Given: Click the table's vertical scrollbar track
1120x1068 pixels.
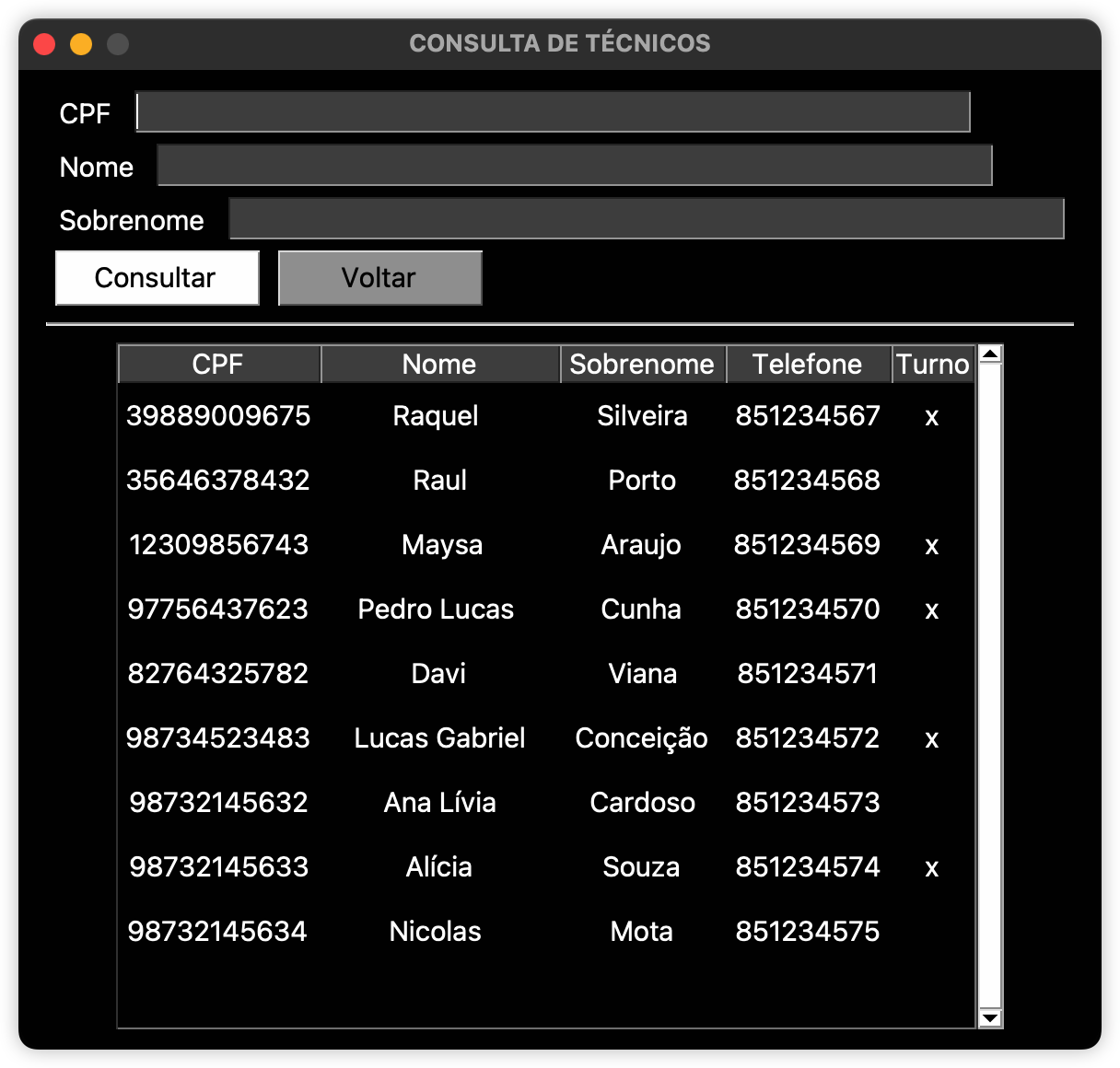Looking at the screenshot, I should tap(990, 686).
